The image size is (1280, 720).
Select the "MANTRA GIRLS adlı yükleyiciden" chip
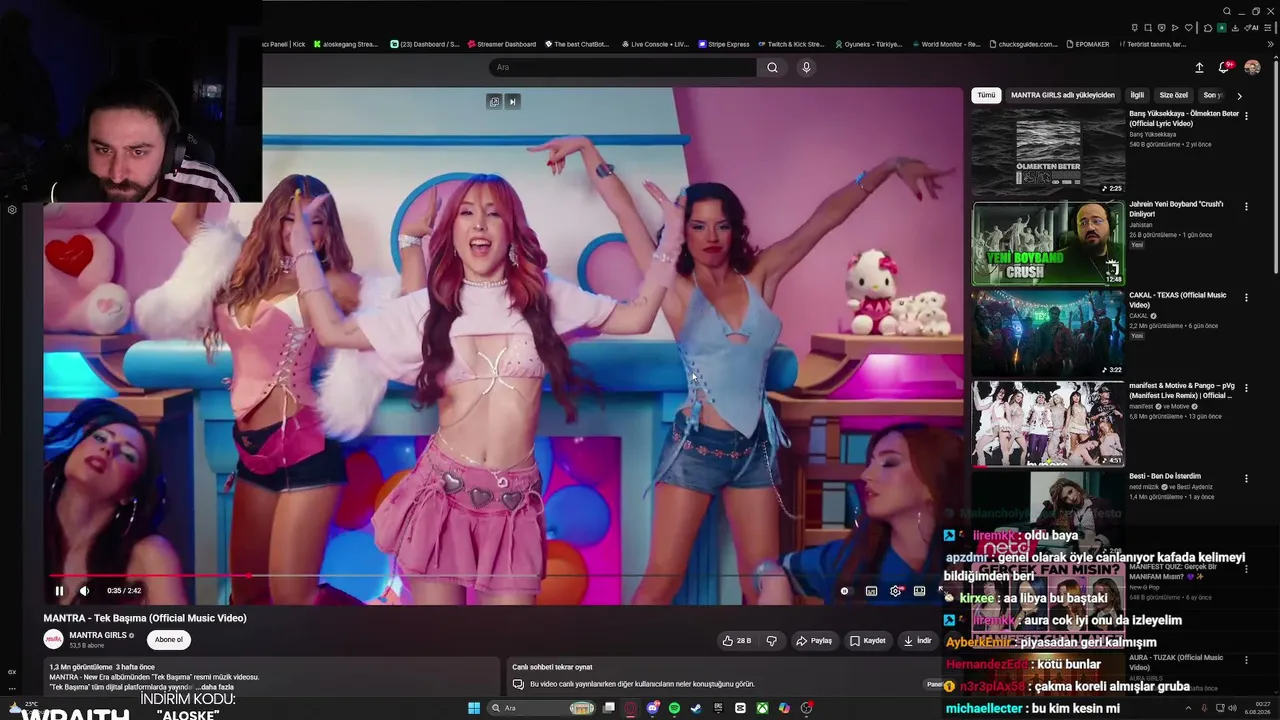coord(1062,95)
